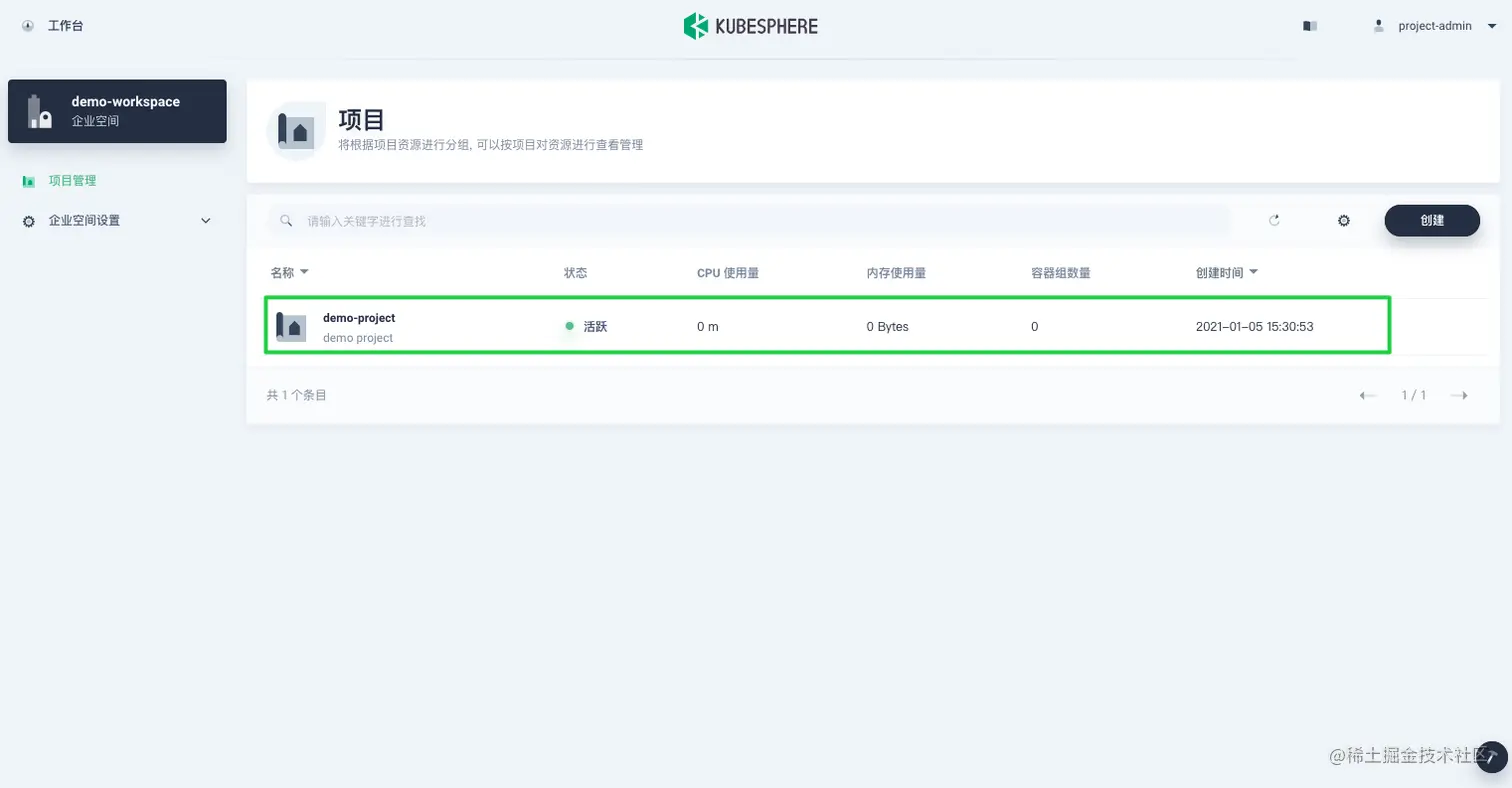Click the 2021-01-05 15:30:53 timestamp
Image resolution: width=1512 pixels, height=788 pixels.
pos(1254,327)
